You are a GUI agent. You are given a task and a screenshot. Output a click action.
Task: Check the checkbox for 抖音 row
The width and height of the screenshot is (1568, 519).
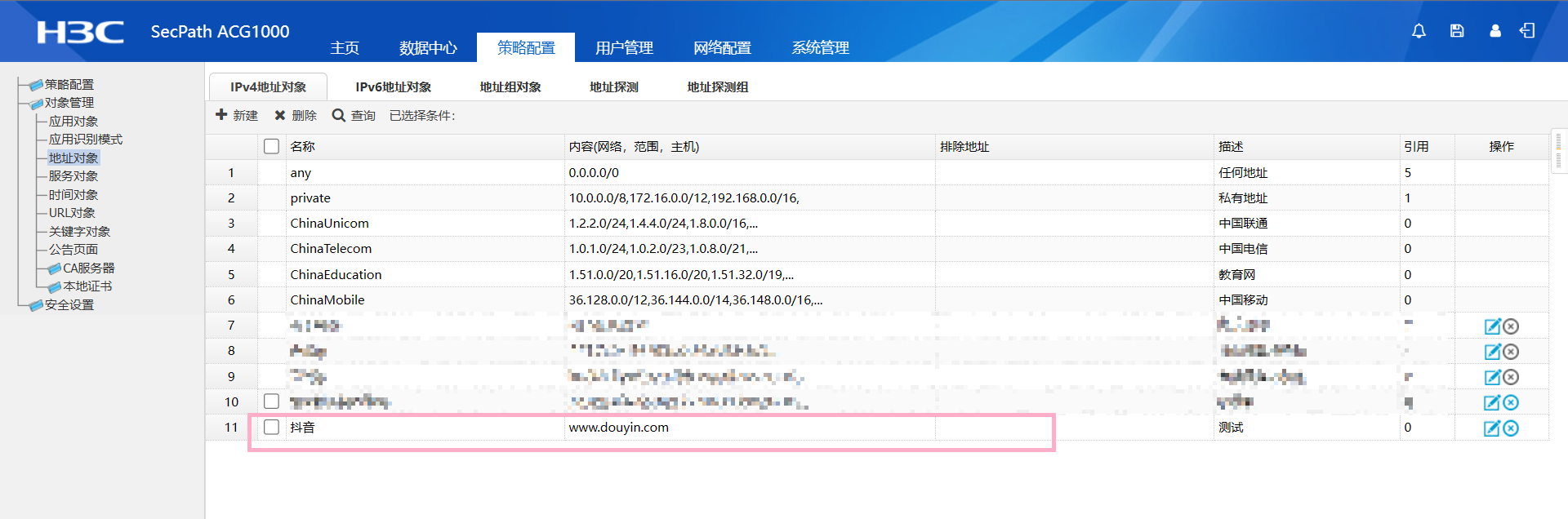click(x=272, y=427)
